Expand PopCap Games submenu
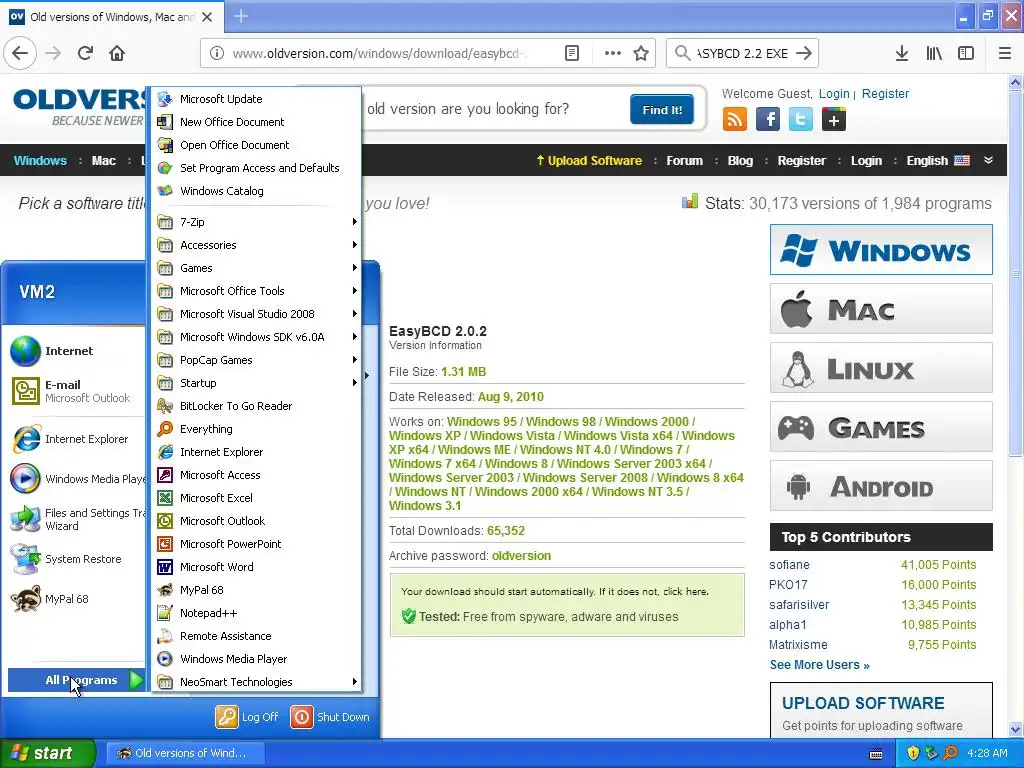 257,360
